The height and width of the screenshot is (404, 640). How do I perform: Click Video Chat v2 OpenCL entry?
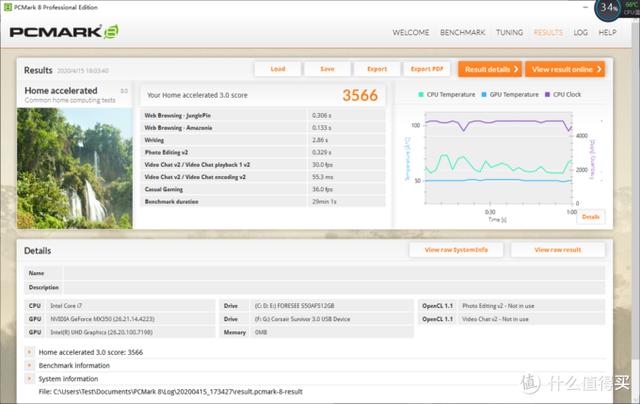495,319
